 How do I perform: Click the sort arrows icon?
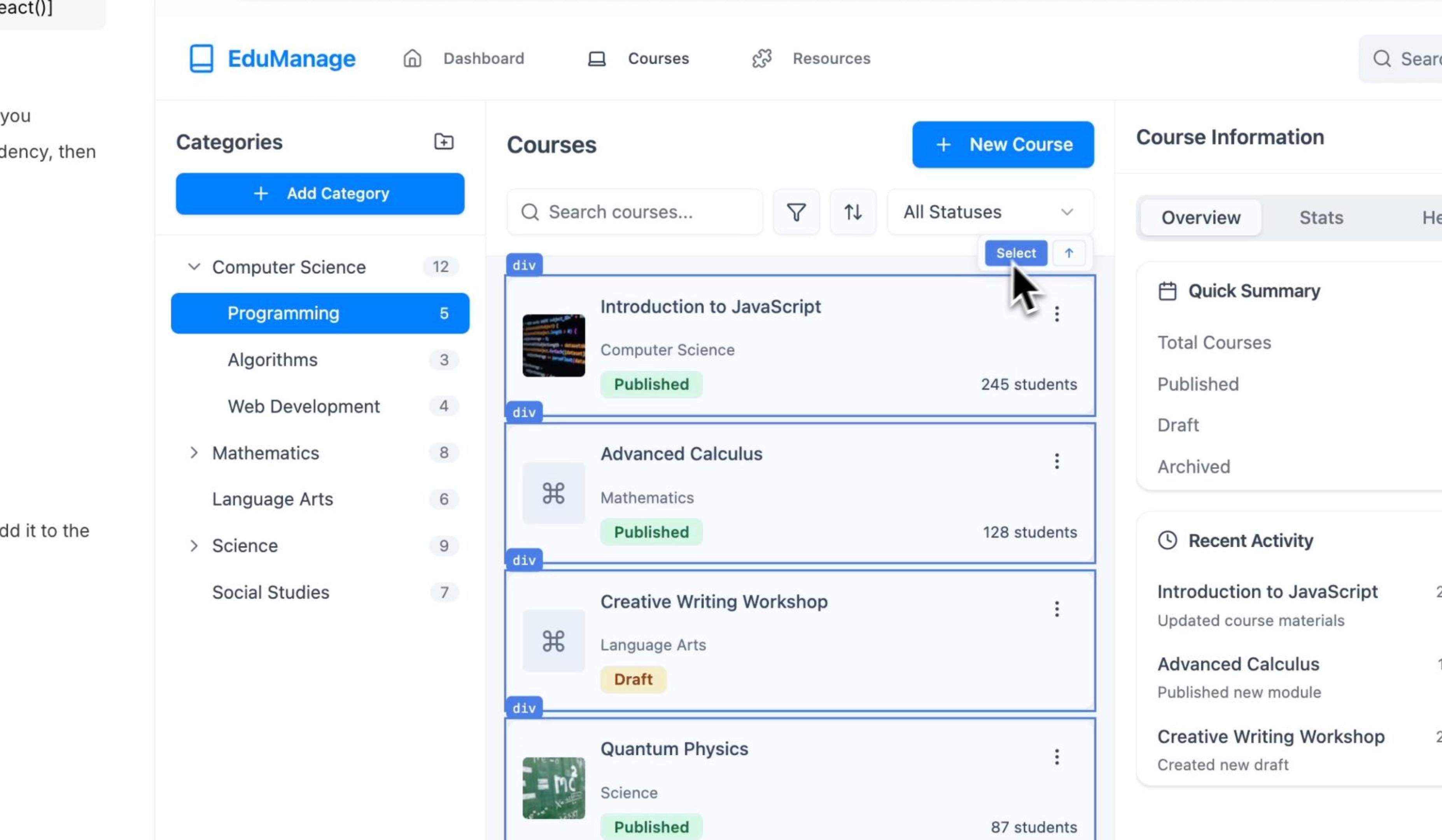[x=852, y=212]
